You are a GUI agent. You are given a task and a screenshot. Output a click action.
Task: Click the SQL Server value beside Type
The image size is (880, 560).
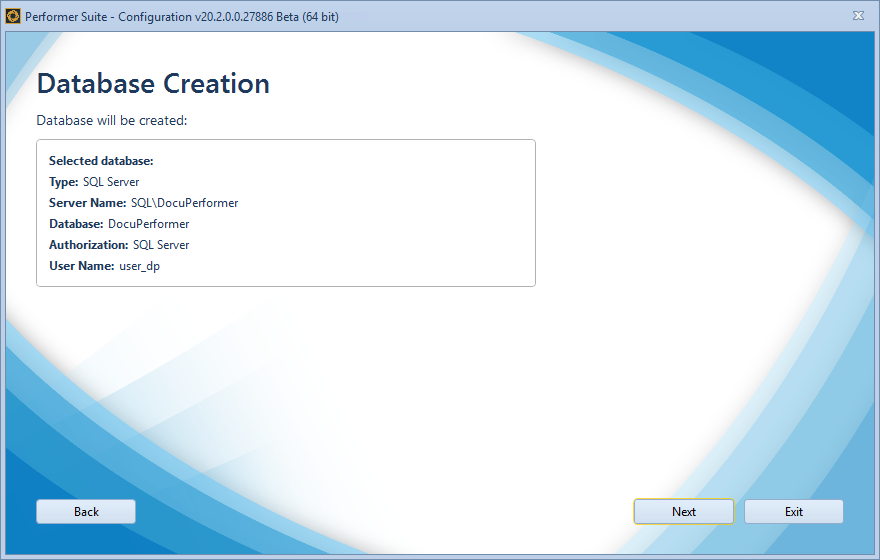111,182
